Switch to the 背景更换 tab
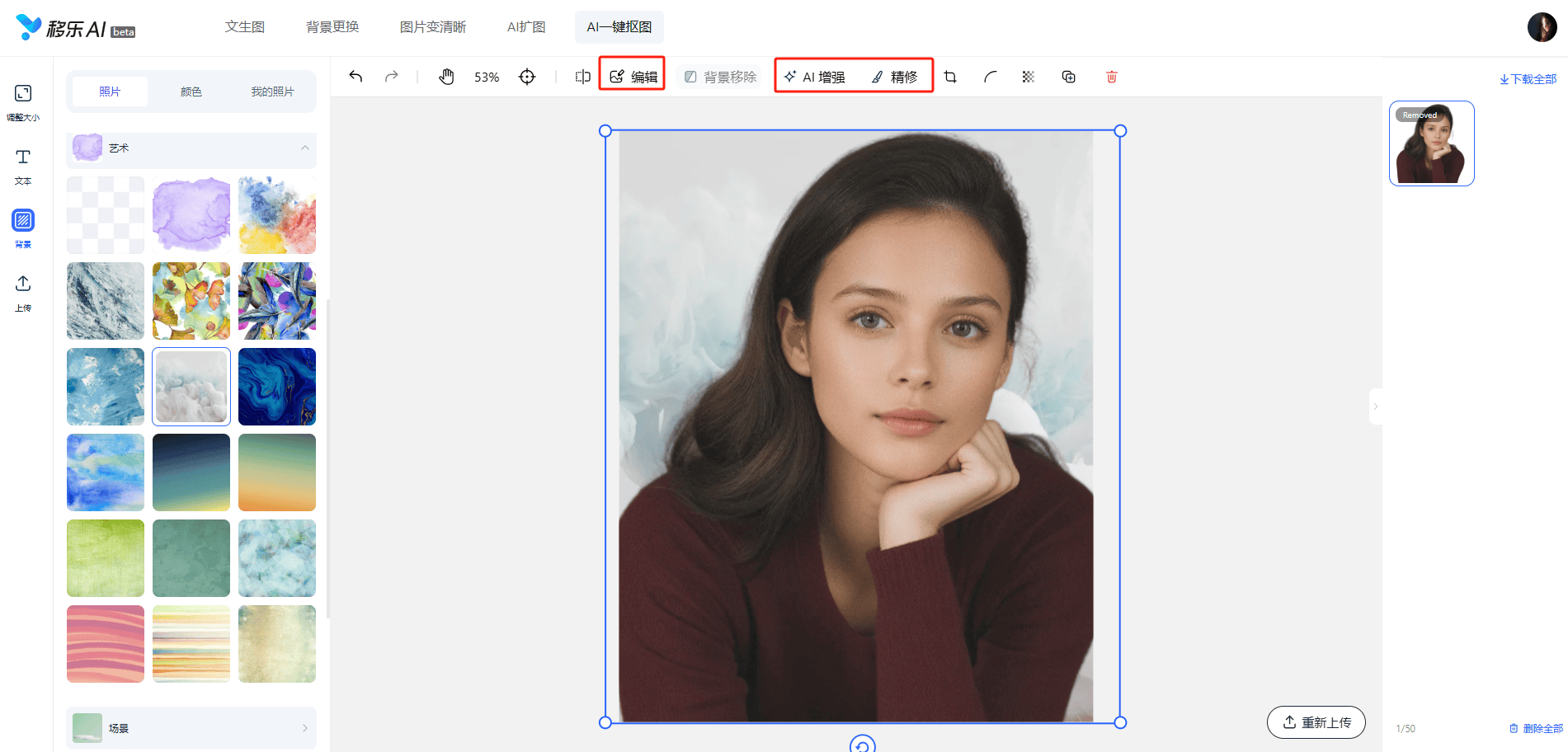 click(x=332, y=27)
